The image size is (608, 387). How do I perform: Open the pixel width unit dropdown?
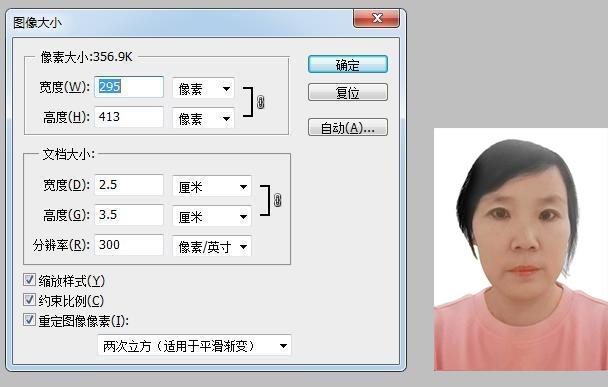pyautogui.click(x=204, y=89)
